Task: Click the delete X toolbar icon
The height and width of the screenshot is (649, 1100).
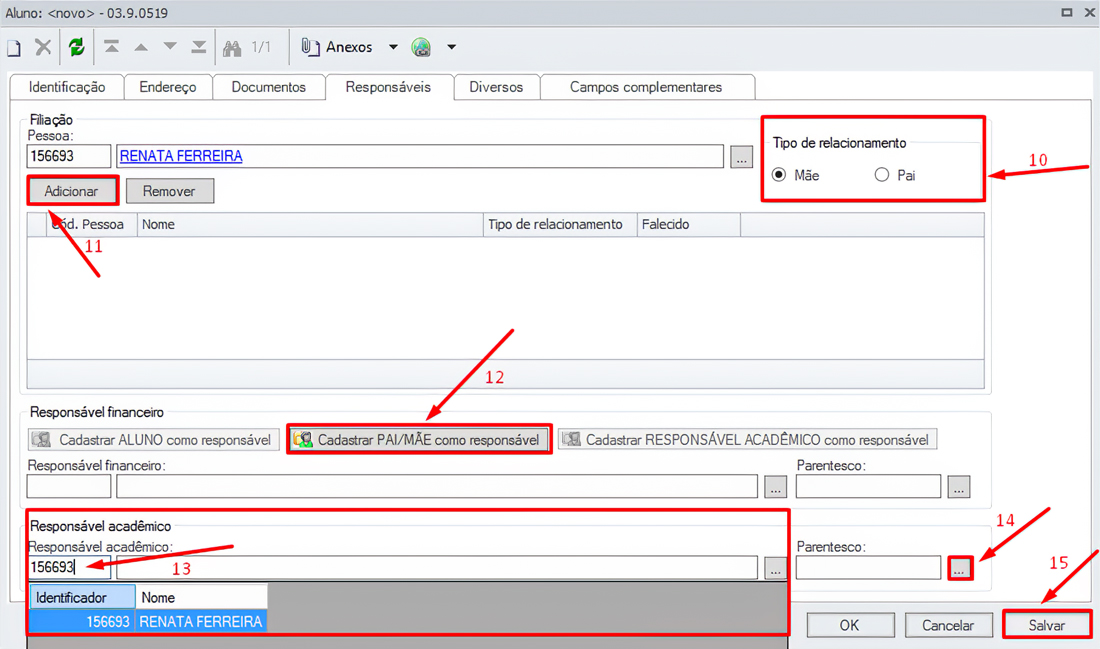Action: coord(43,48)
